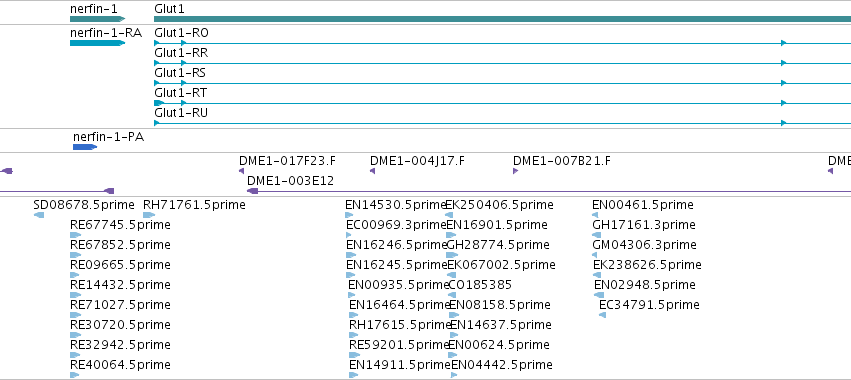This screenshot has height=380, width=851.
Task: Open EST EN00461.5prime
Action: pyautogui.click(x=643, y=205)
